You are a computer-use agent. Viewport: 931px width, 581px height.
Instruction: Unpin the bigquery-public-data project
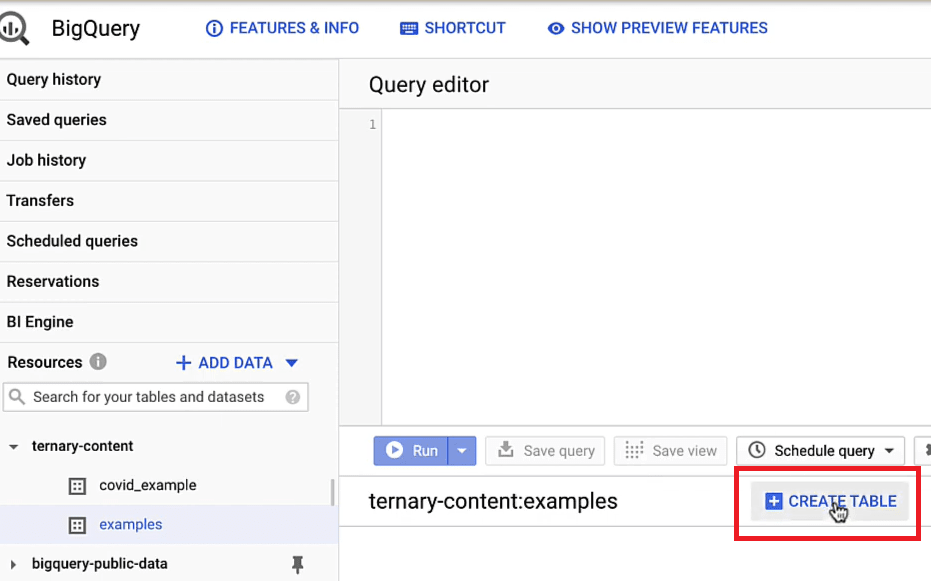297,564
